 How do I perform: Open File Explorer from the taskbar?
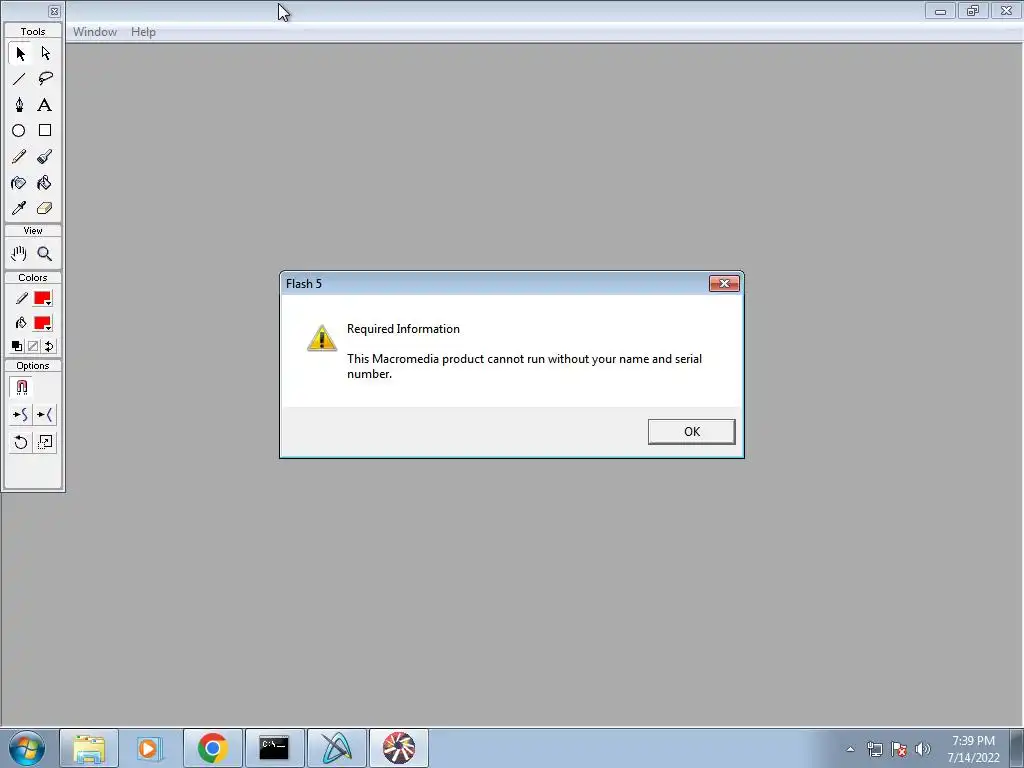(89, 748)
